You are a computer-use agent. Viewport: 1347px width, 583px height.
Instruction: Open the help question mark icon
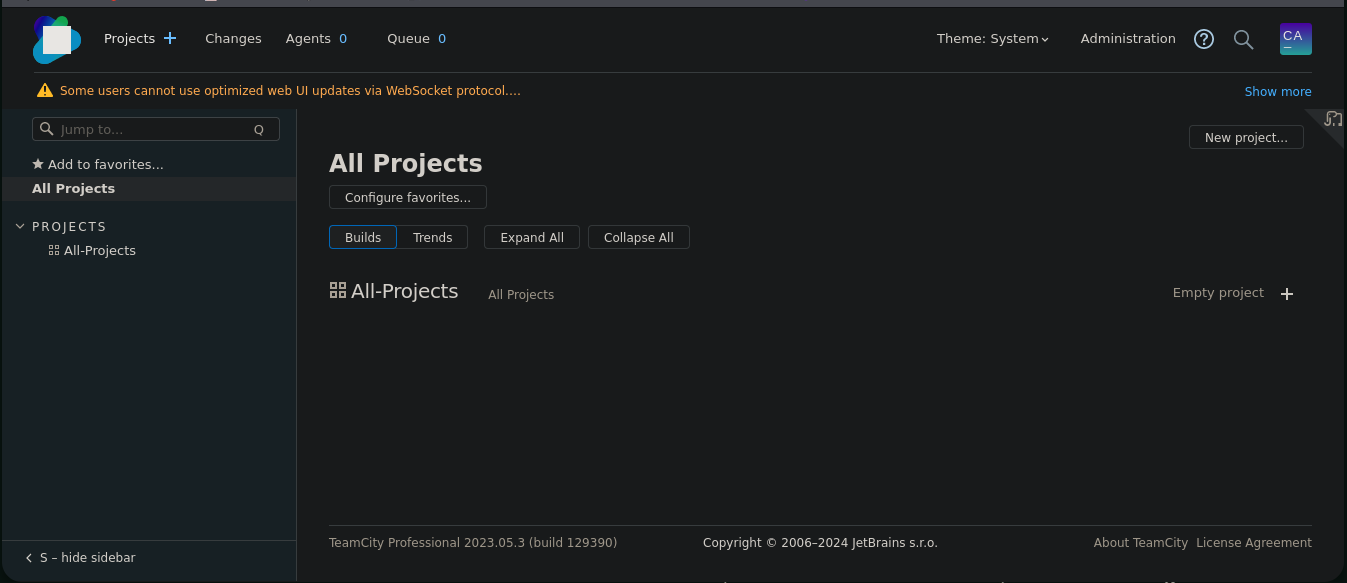[1204, 39]
